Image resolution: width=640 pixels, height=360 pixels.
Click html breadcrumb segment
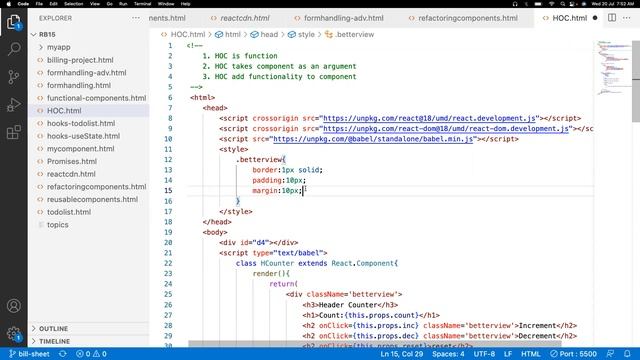tap(228, 35)
